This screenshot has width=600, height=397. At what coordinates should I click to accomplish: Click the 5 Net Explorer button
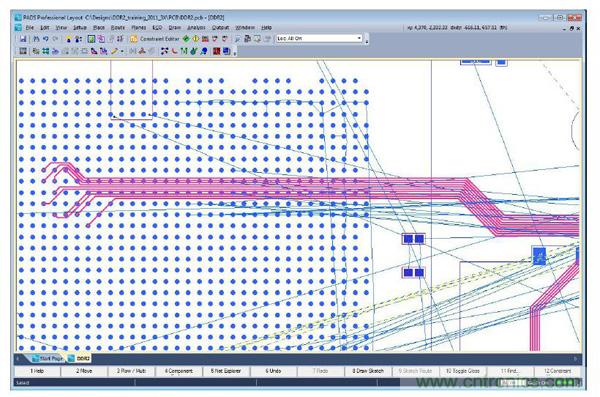coord(226,371)
